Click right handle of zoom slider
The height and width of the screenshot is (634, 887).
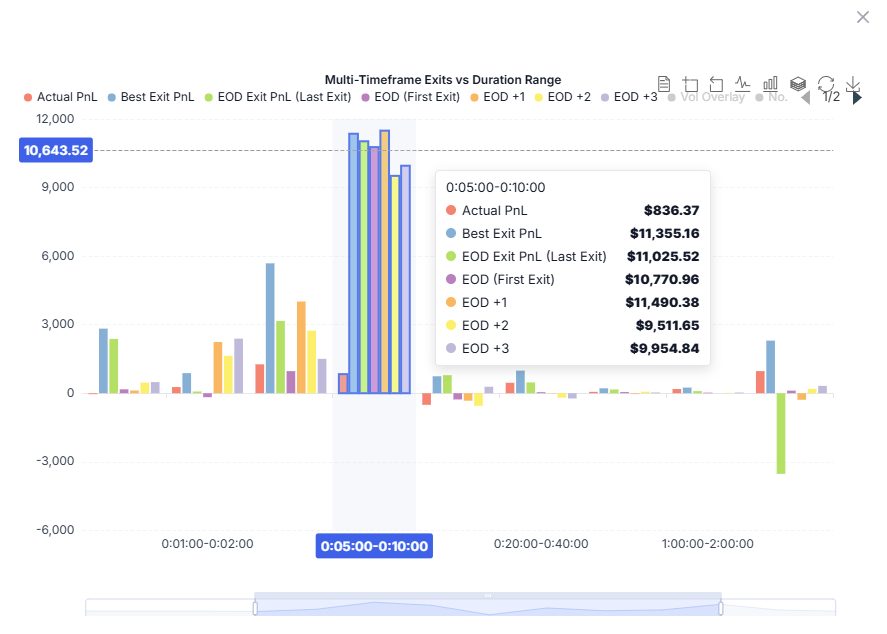tap(721, 608)
